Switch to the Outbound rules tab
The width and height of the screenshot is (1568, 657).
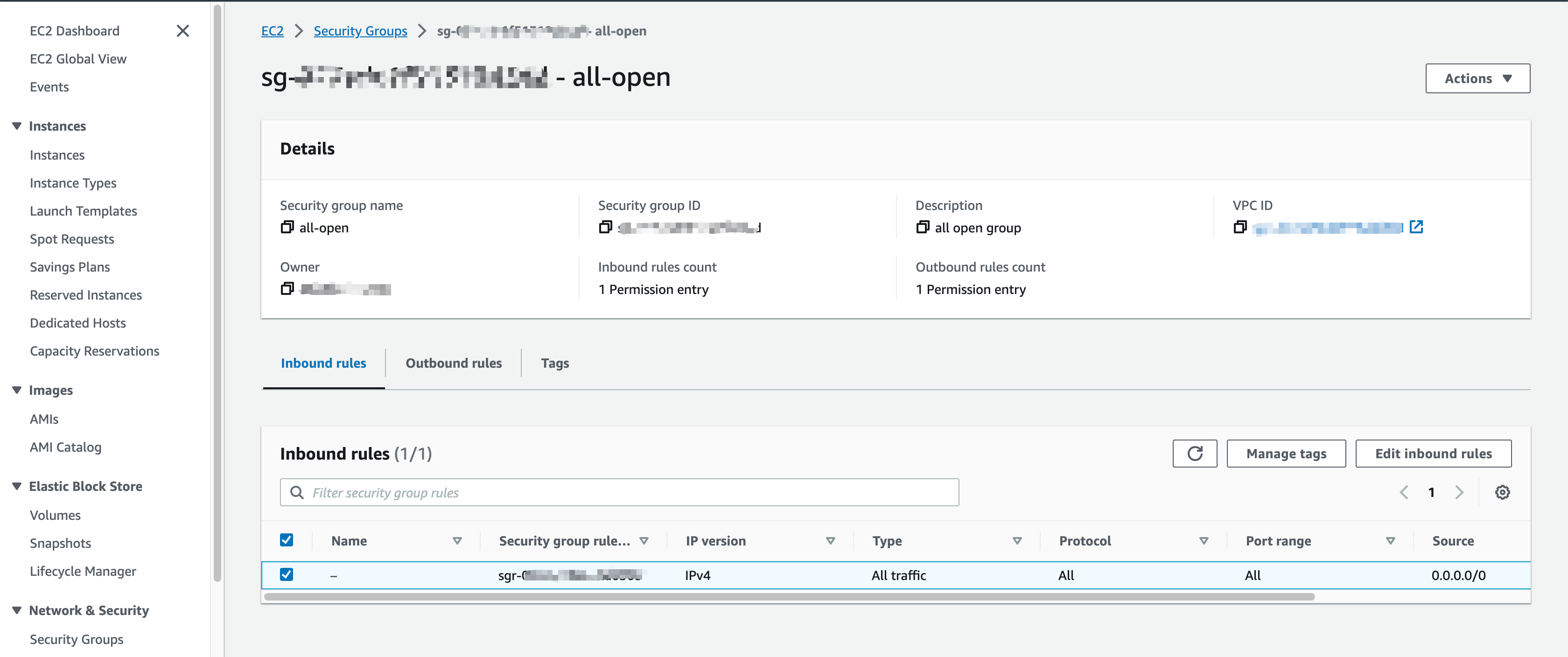pos(454,363)
